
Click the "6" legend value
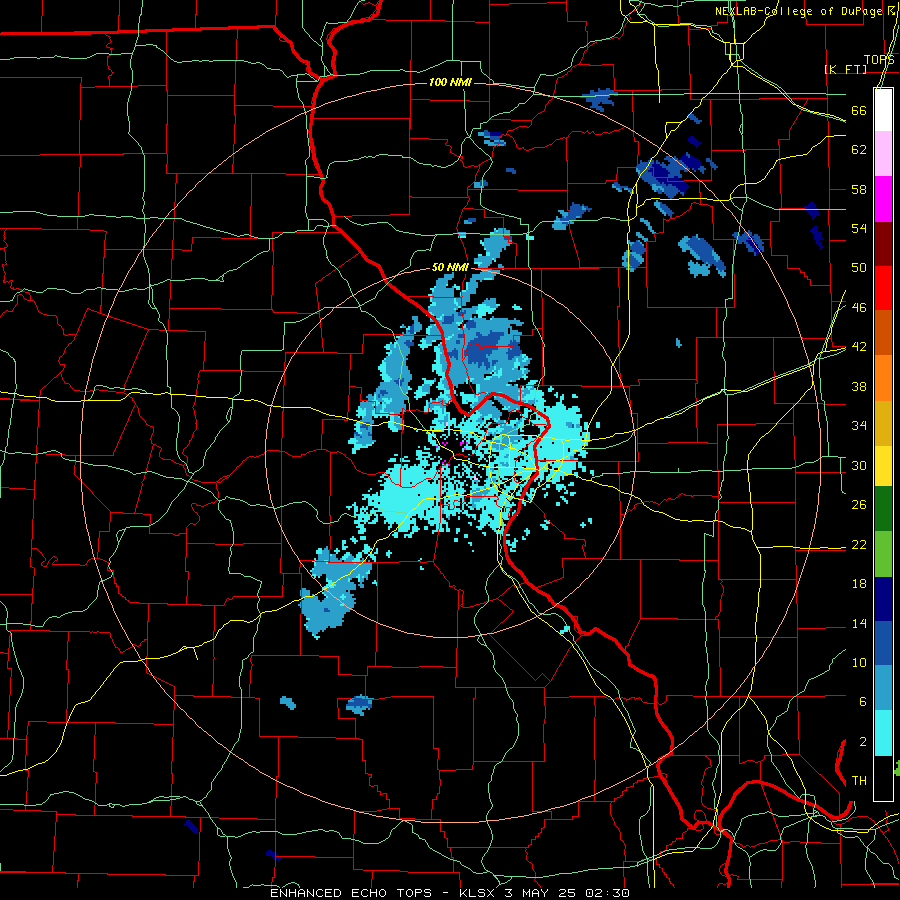coord(862,701)
